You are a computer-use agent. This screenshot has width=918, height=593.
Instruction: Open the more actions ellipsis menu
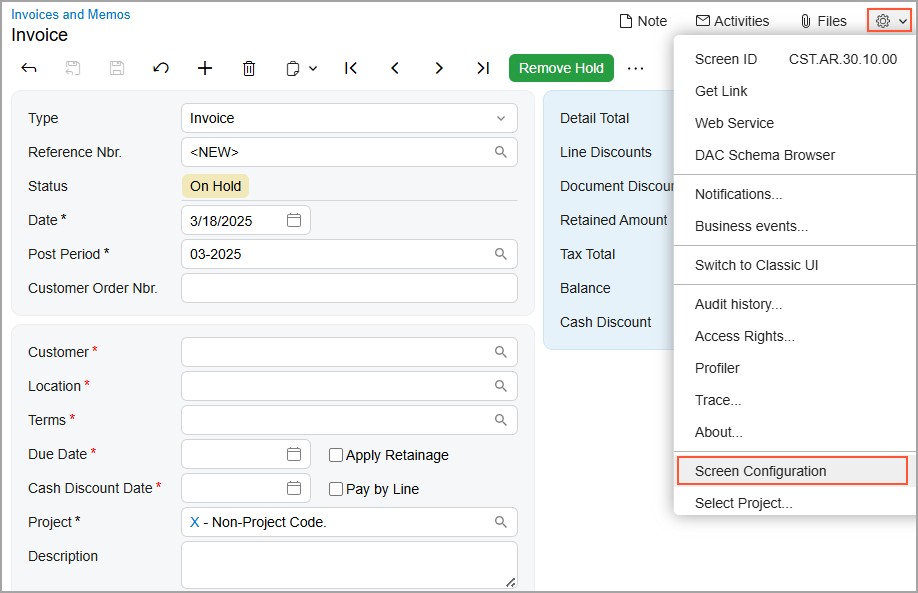[x=635, y=68]
